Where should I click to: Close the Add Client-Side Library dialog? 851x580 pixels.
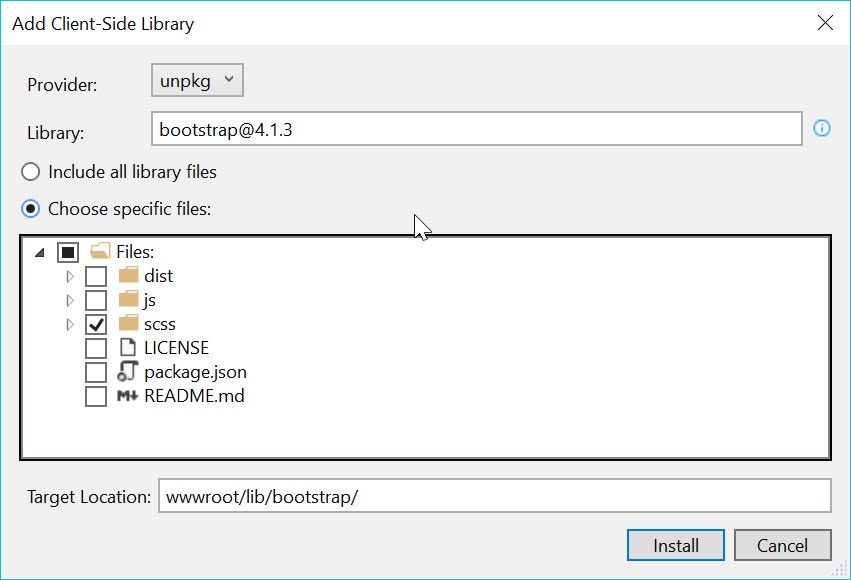click(x=825, y=23)
